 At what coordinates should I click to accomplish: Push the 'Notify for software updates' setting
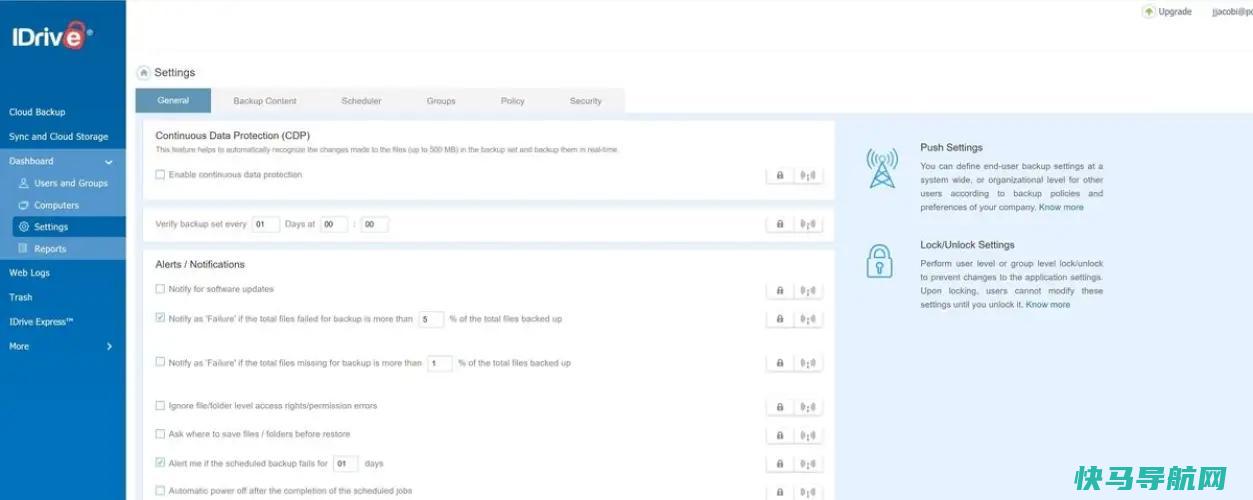tap(808, 290)
